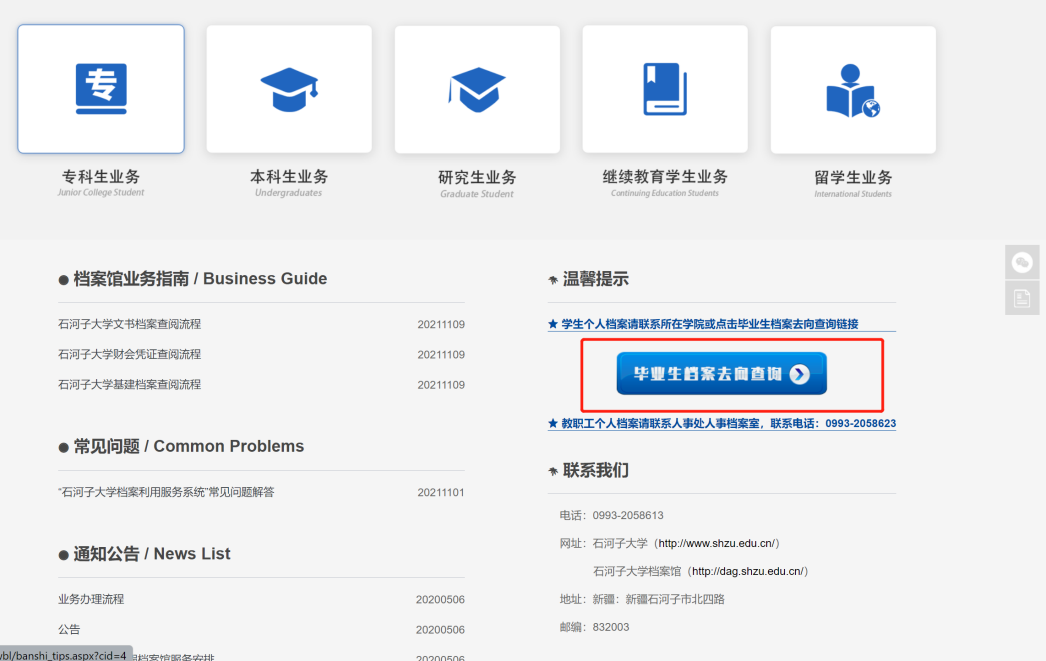The height and width of the screenshot is (661, 1046).
Task: Visit the http://www.shzu.edu.cn/ website link
Action: (716, 544)
